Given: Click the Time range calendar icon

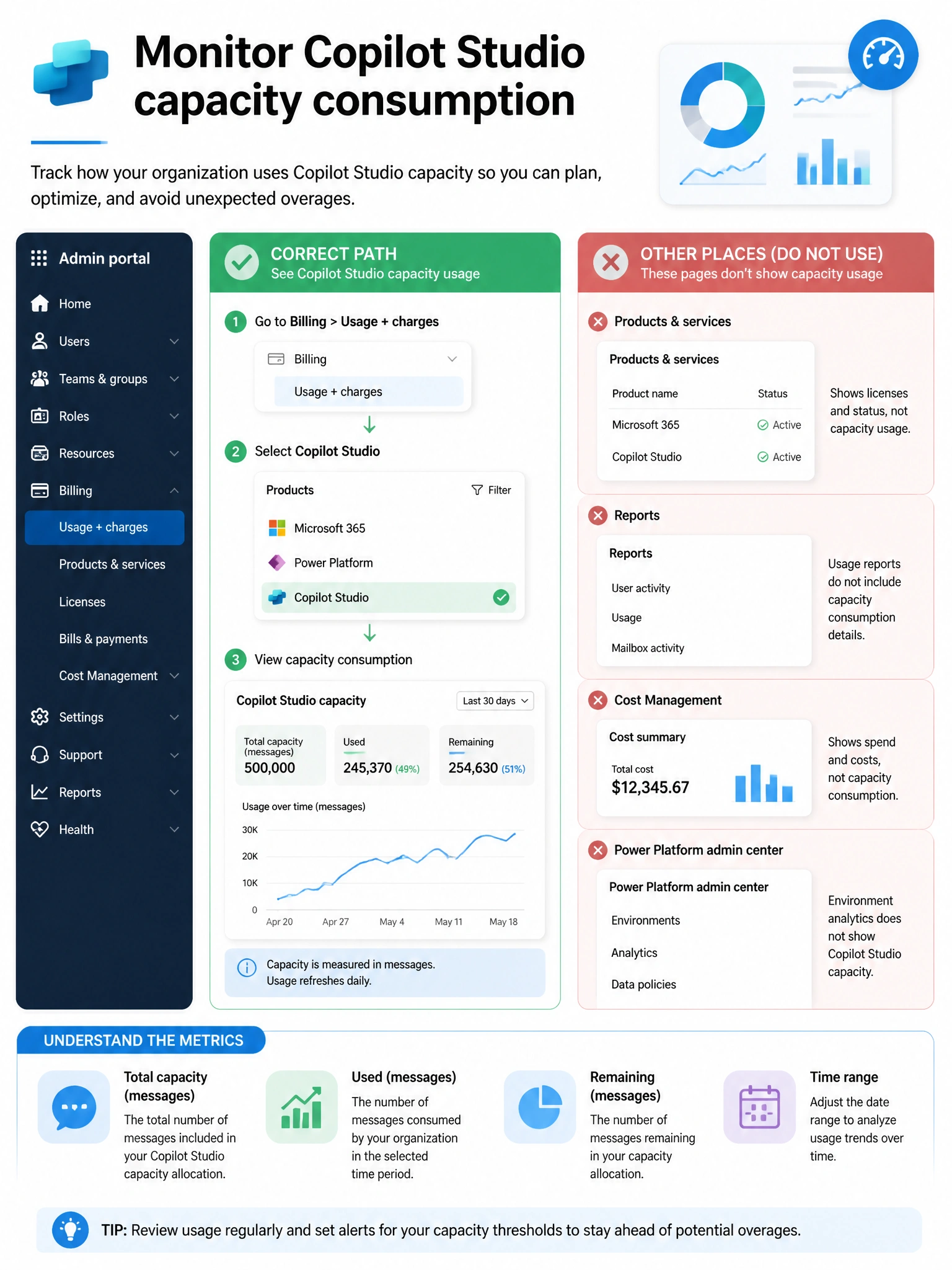Looking at the screenshot, I should pos(759,1107).
